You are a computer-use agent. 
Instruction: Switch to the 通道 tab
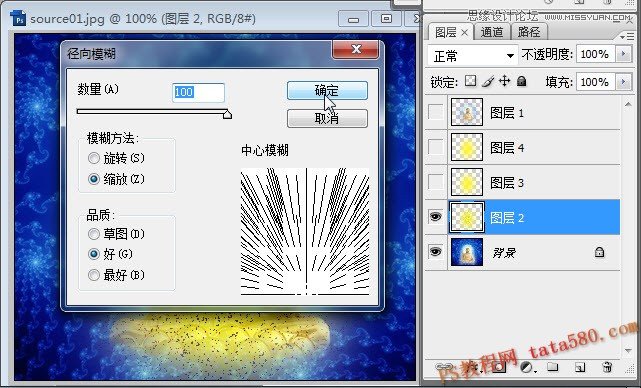click(492, 32)
